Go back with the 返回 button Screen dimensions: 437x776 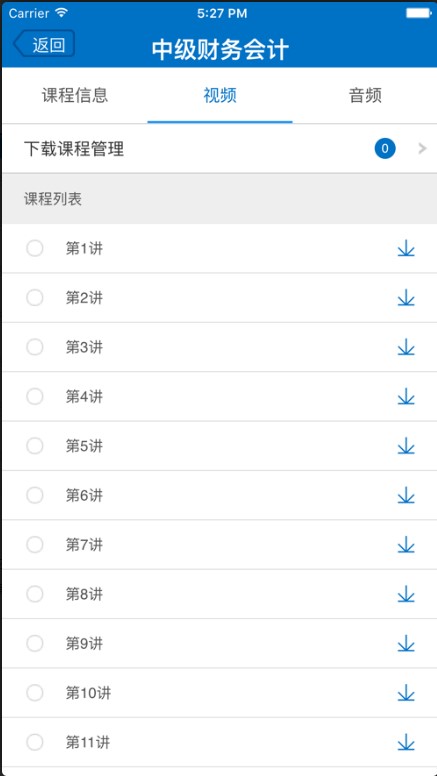pyautogui.click(x=44, y=44)
